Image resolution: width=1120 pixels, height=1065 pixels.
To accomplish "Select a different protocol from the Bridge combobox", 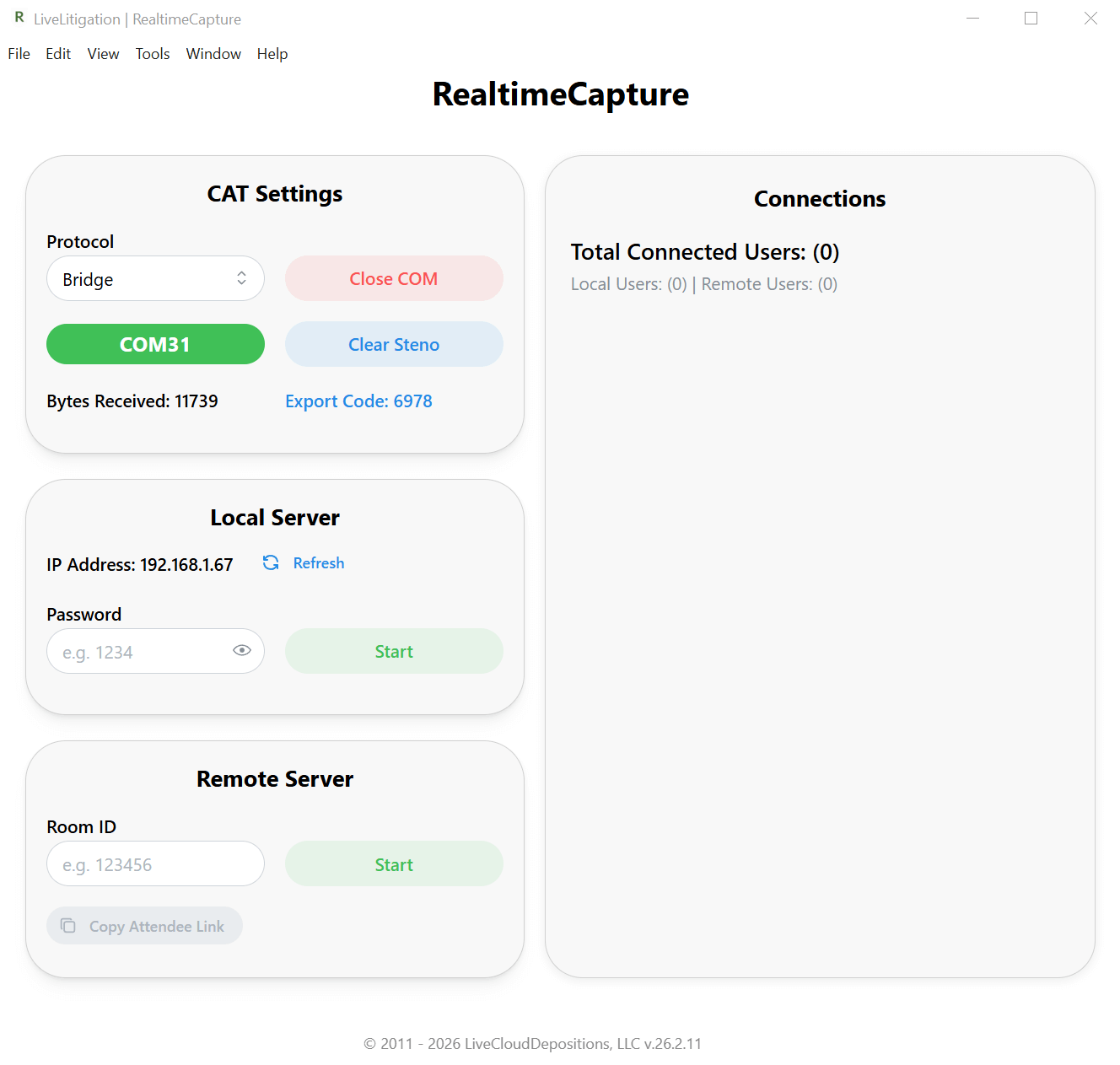I will 155,278.
